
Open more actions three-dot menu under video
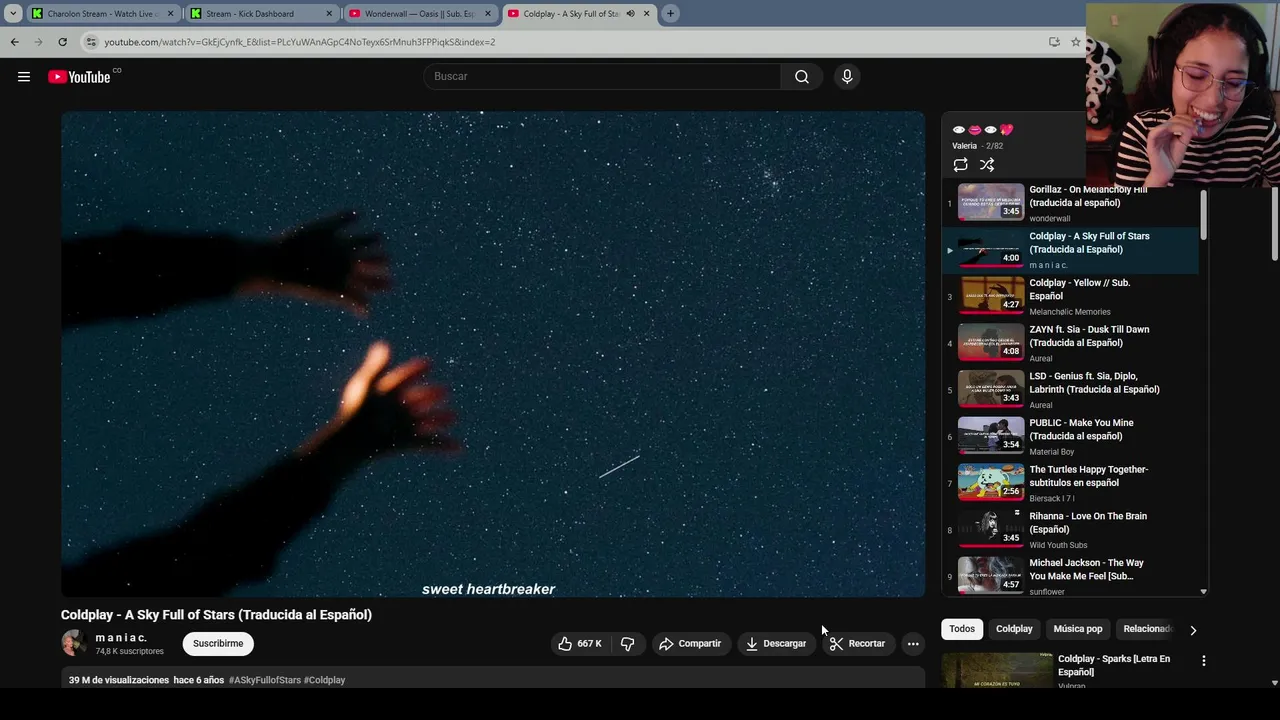coord(913,644)
